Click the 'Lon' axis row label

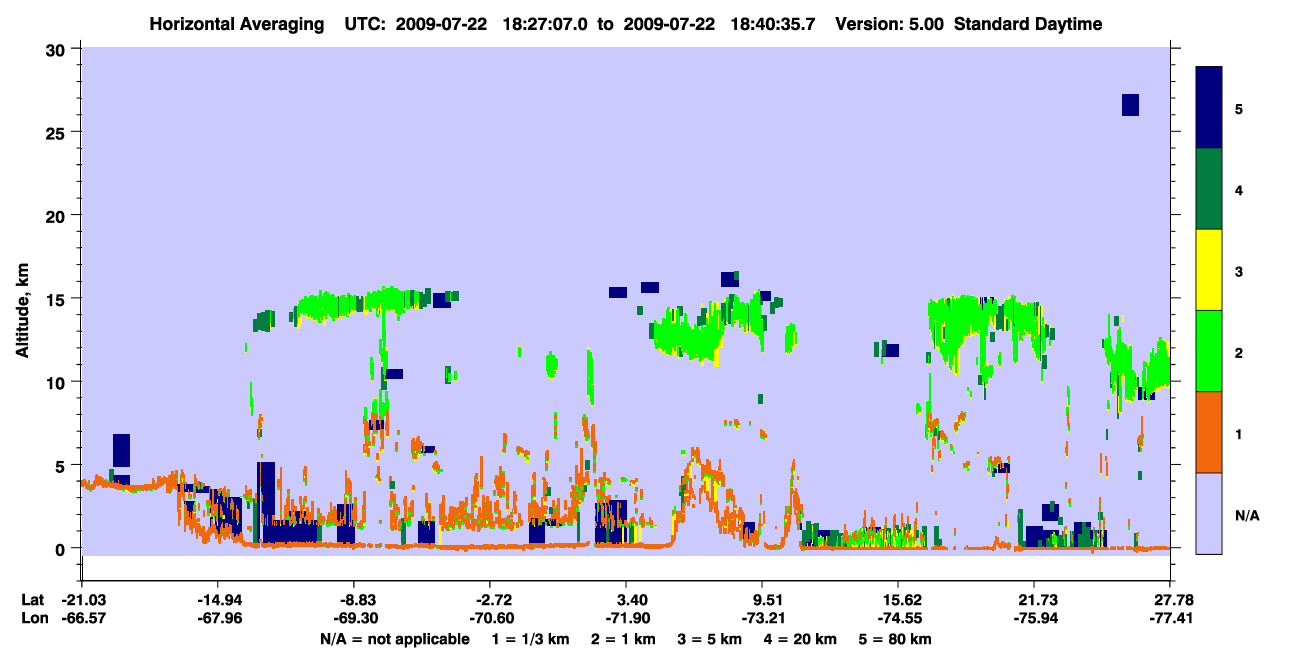[x=33, y=619]
